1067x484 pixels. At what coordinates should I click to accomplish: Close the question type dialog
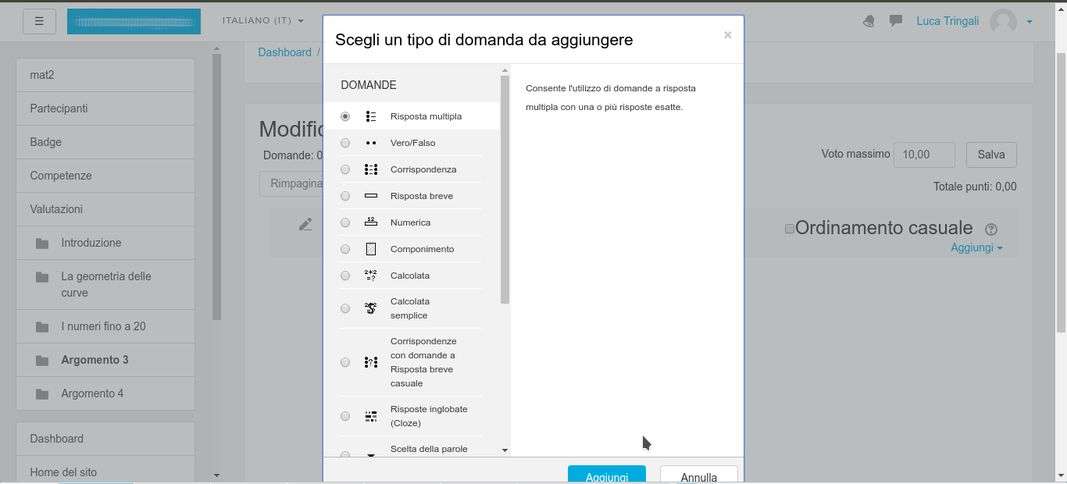tap(727, 35)
